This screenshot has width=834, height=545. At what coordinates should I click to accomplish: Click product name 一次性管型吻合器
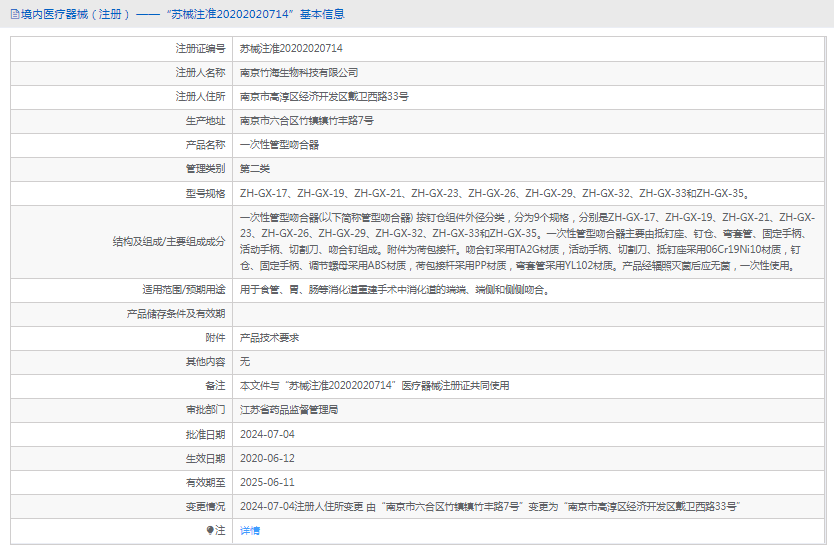pyautogui.click(x=279, y=145)
